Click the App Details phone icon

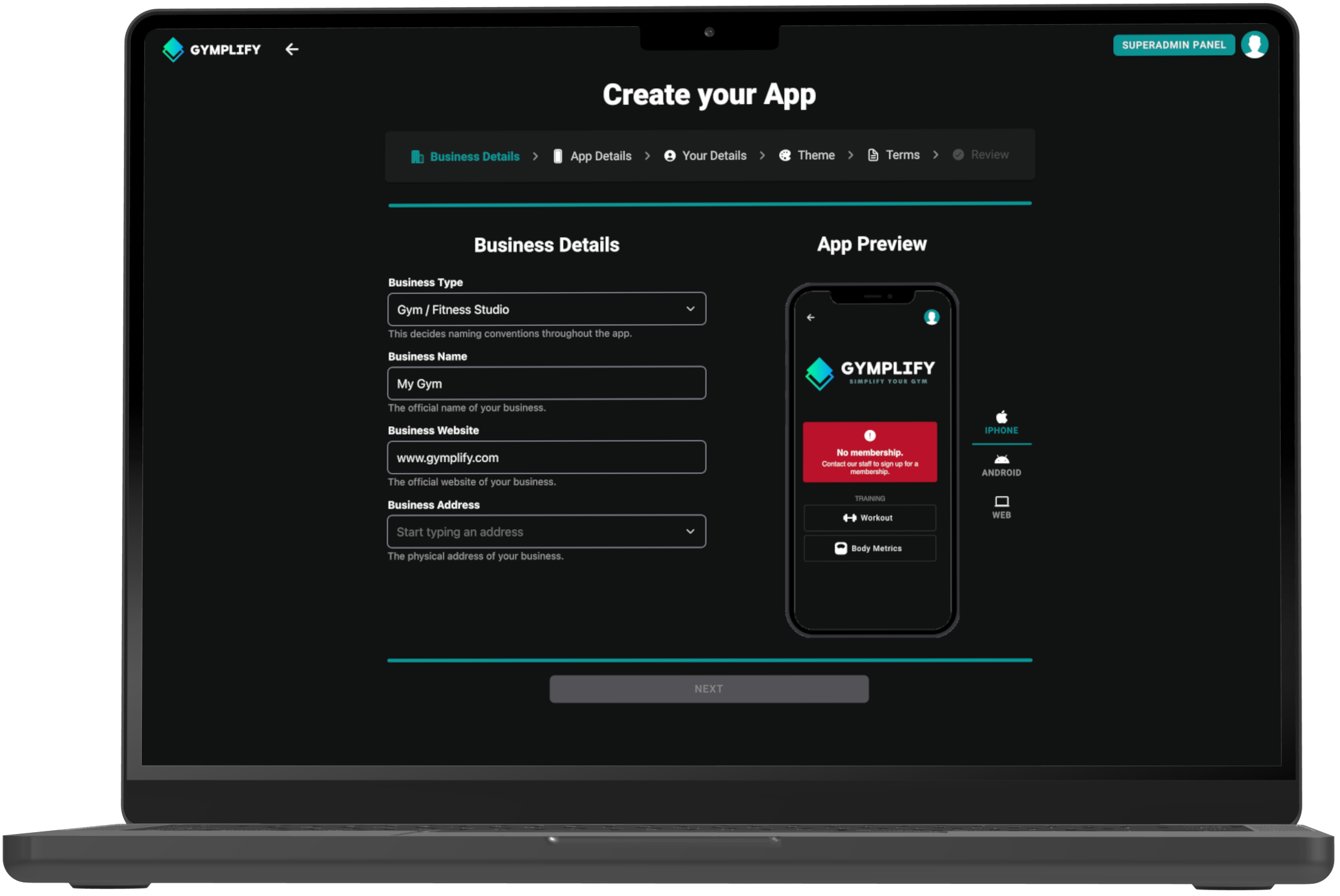point(557,155)
